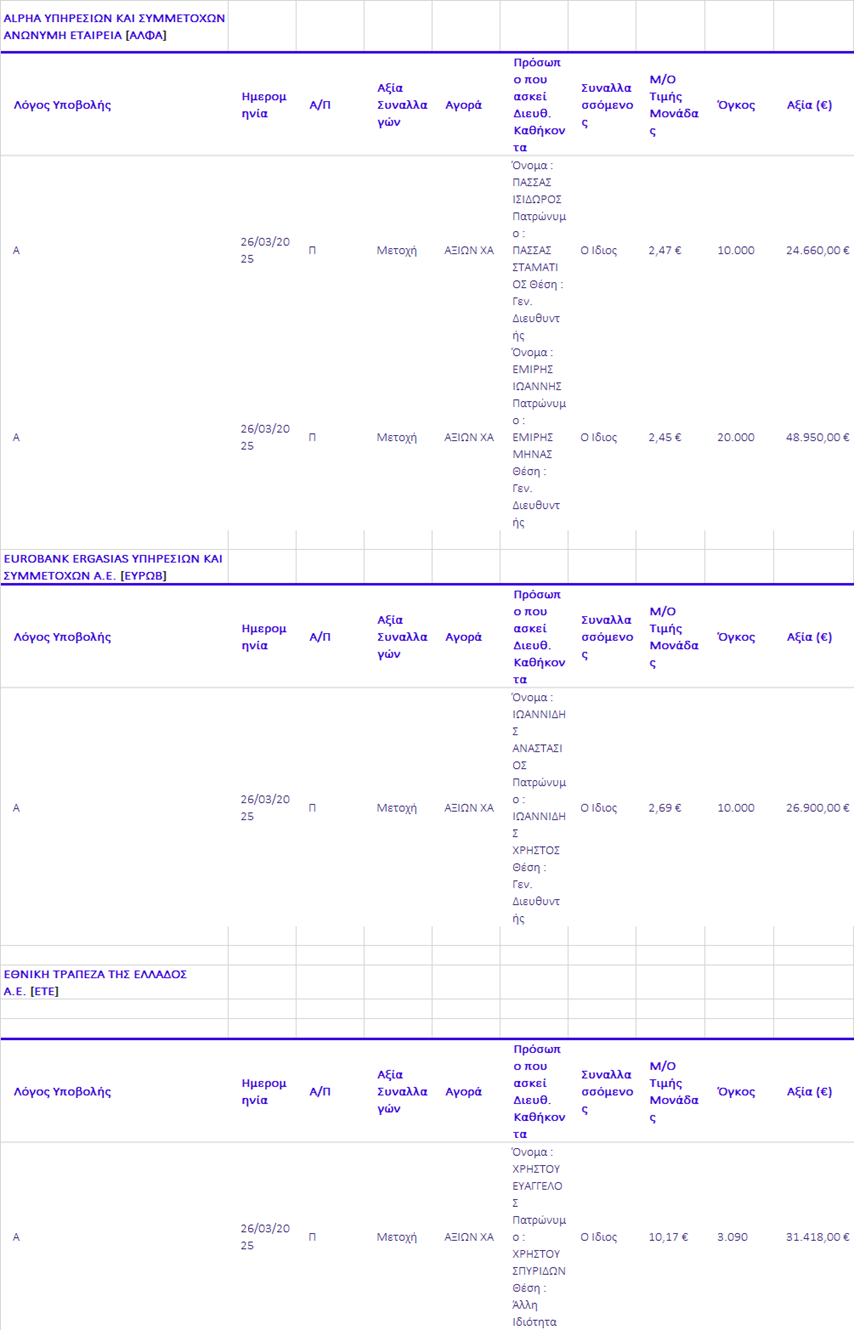
Task: Click Αξία Συναλλαγών header in ΕΤΕ table
Action: coord(402,1092)
